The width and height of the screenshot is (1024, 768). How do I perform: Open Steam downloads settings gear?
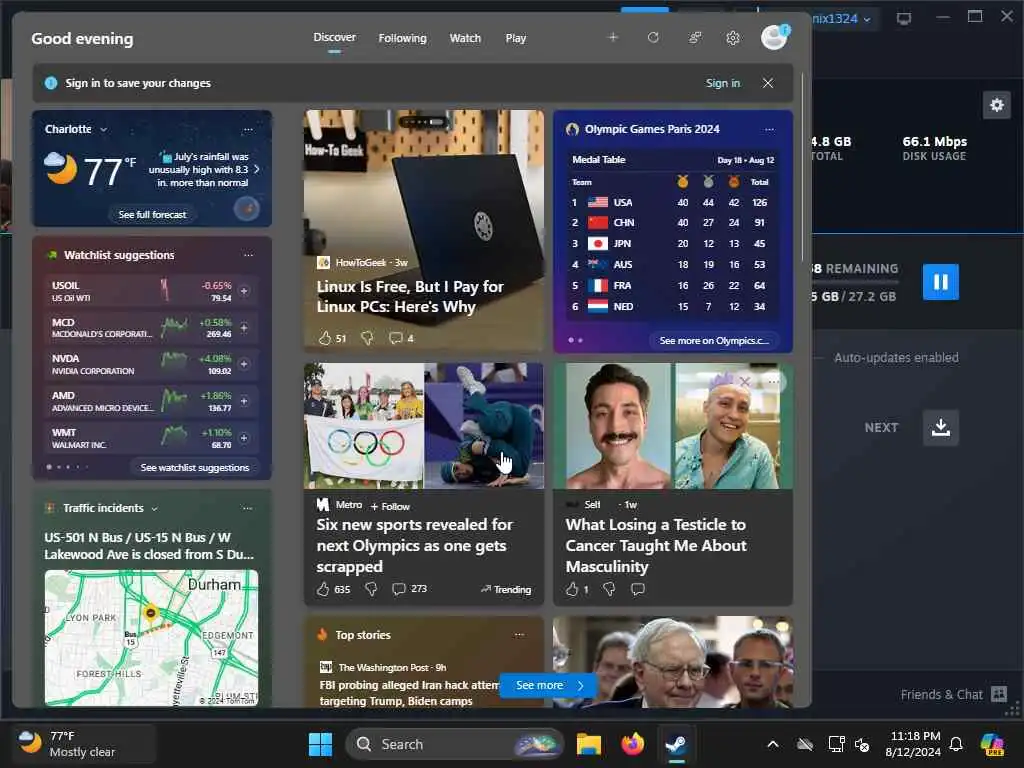[x=997, y=104]
